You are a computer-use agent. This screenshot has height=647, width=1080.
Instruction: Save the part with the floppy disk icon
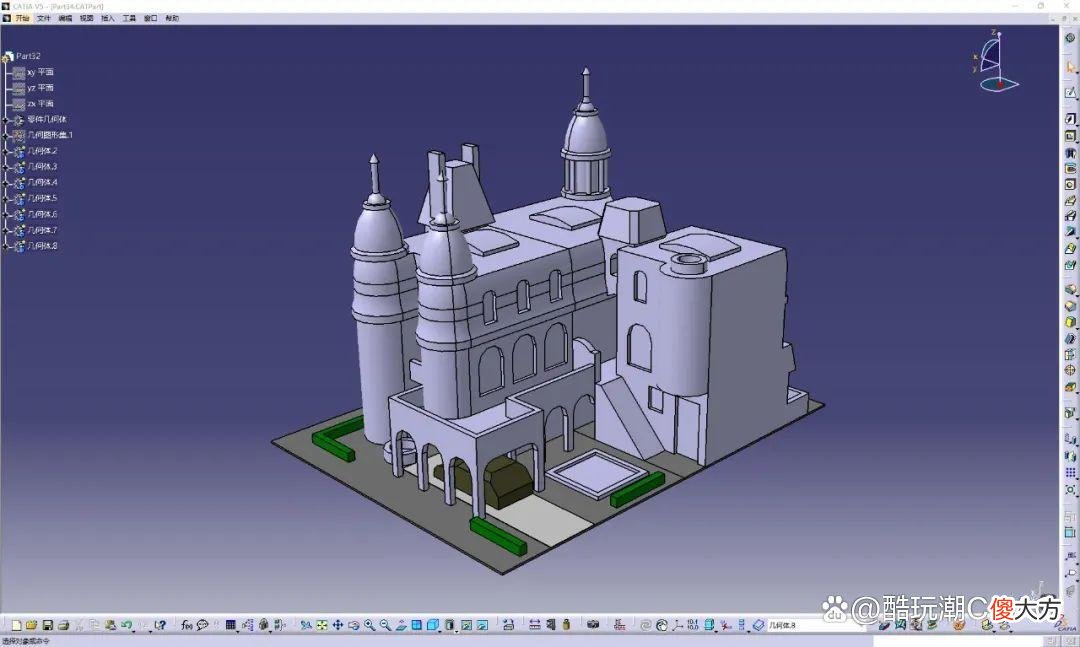coord(48,625)
